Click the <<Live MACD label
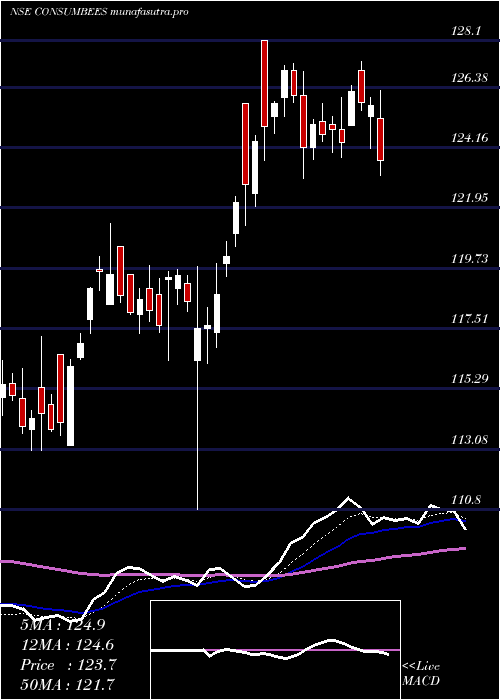The width and height of the screenshot is (500, 700). click(421, 674)
